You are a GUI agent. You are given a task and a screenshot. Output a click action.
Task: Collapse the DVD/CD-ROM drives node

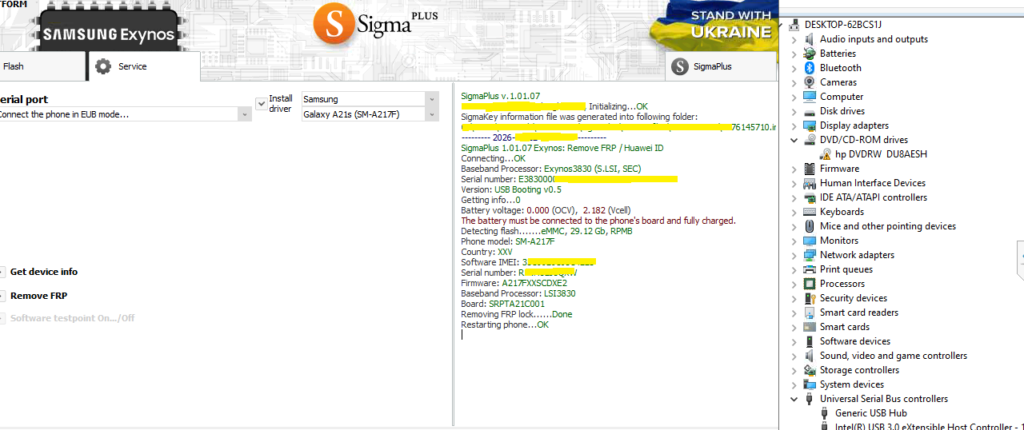(794, 140)
